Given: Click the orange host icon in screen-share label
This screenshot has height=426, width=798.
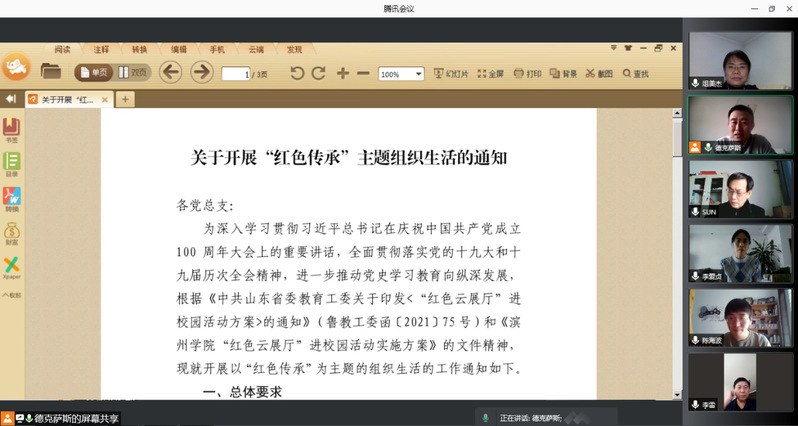Looking at the screenshot, I should [x=7, y=418].
